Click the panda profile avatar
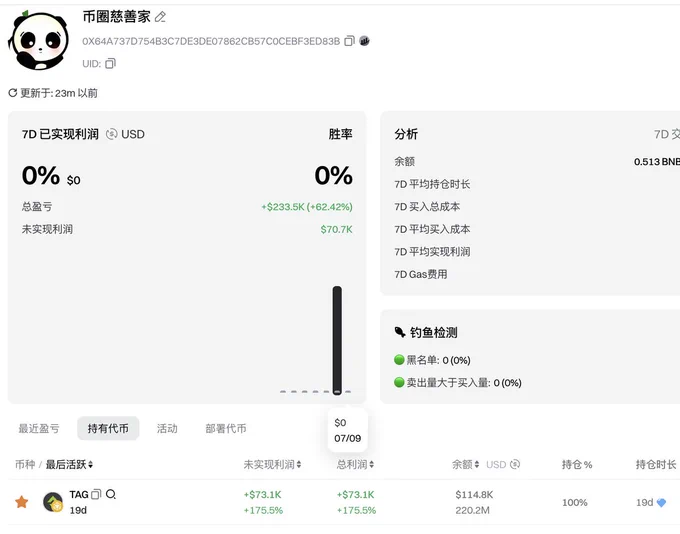The image size is (680, 534). tap(39, 40)
